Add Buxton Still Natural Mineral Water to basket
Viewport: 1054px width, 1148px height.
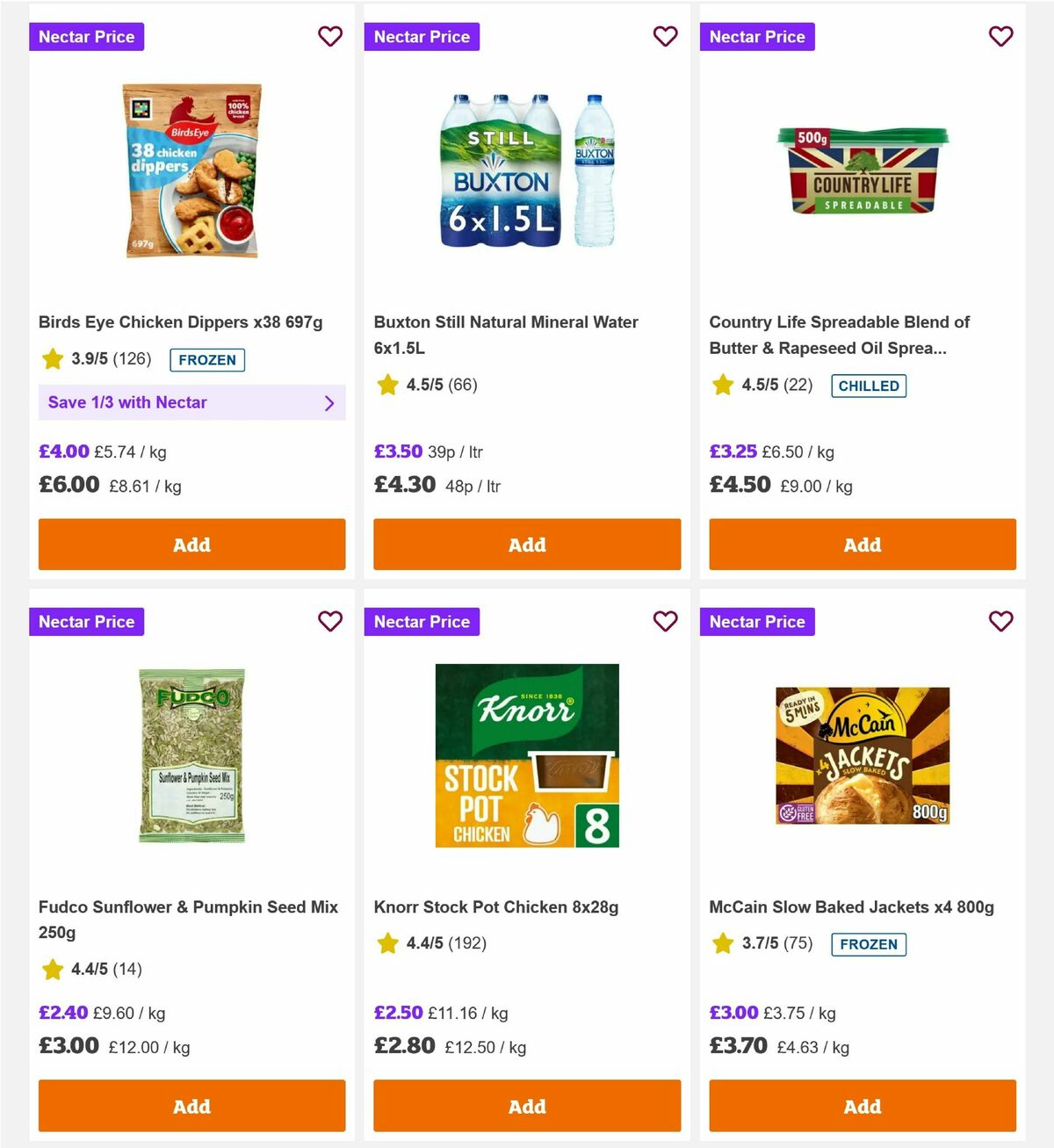526,545
